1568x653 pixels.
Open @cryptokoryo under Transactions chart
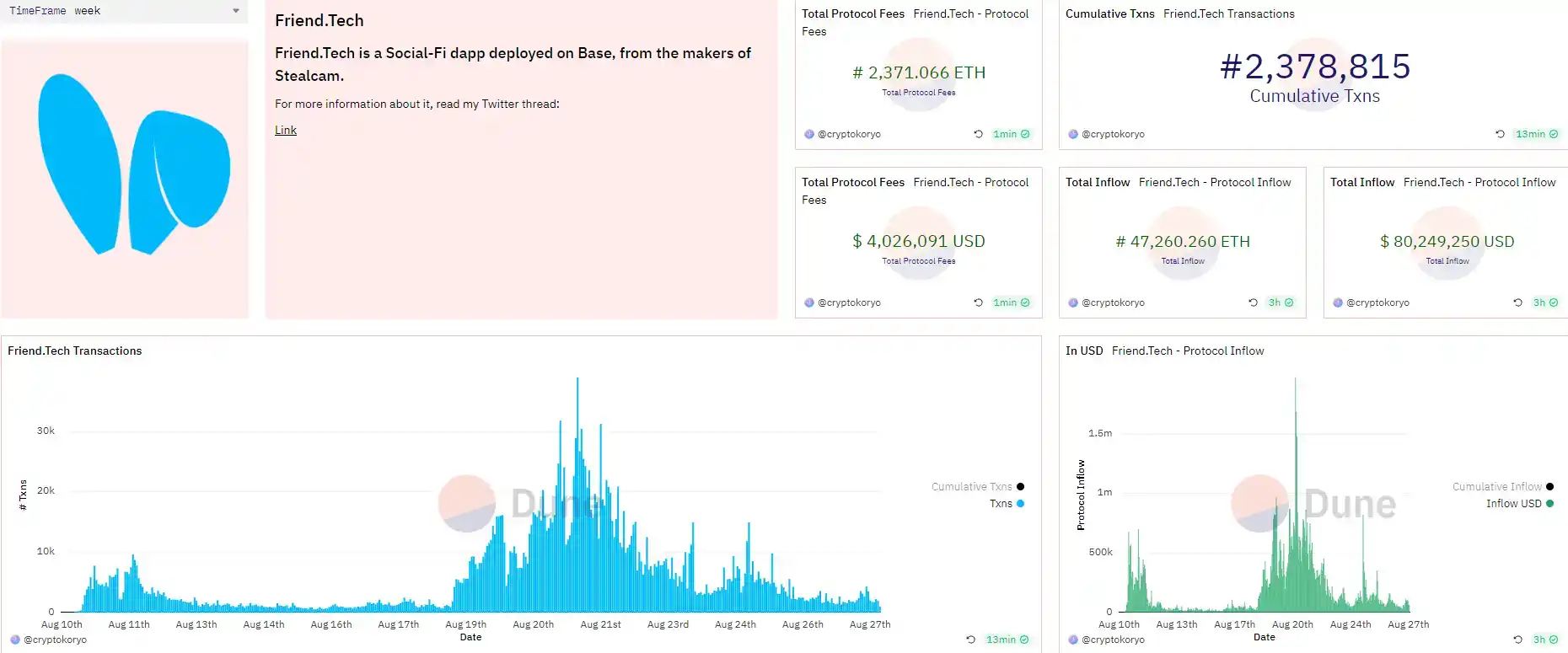[x=55, y=640]
